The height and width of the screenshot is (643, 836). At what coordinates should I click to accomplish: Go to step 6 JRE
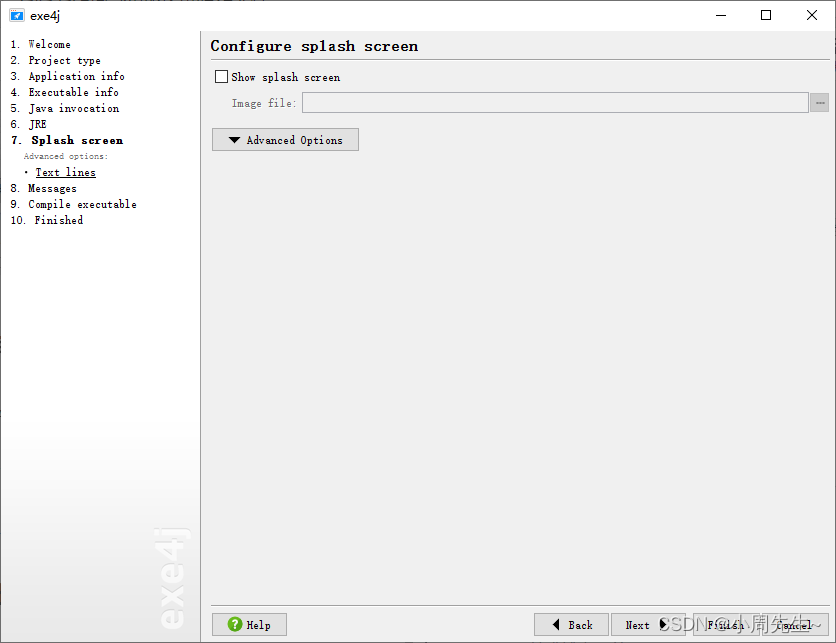tap(29, 124)
